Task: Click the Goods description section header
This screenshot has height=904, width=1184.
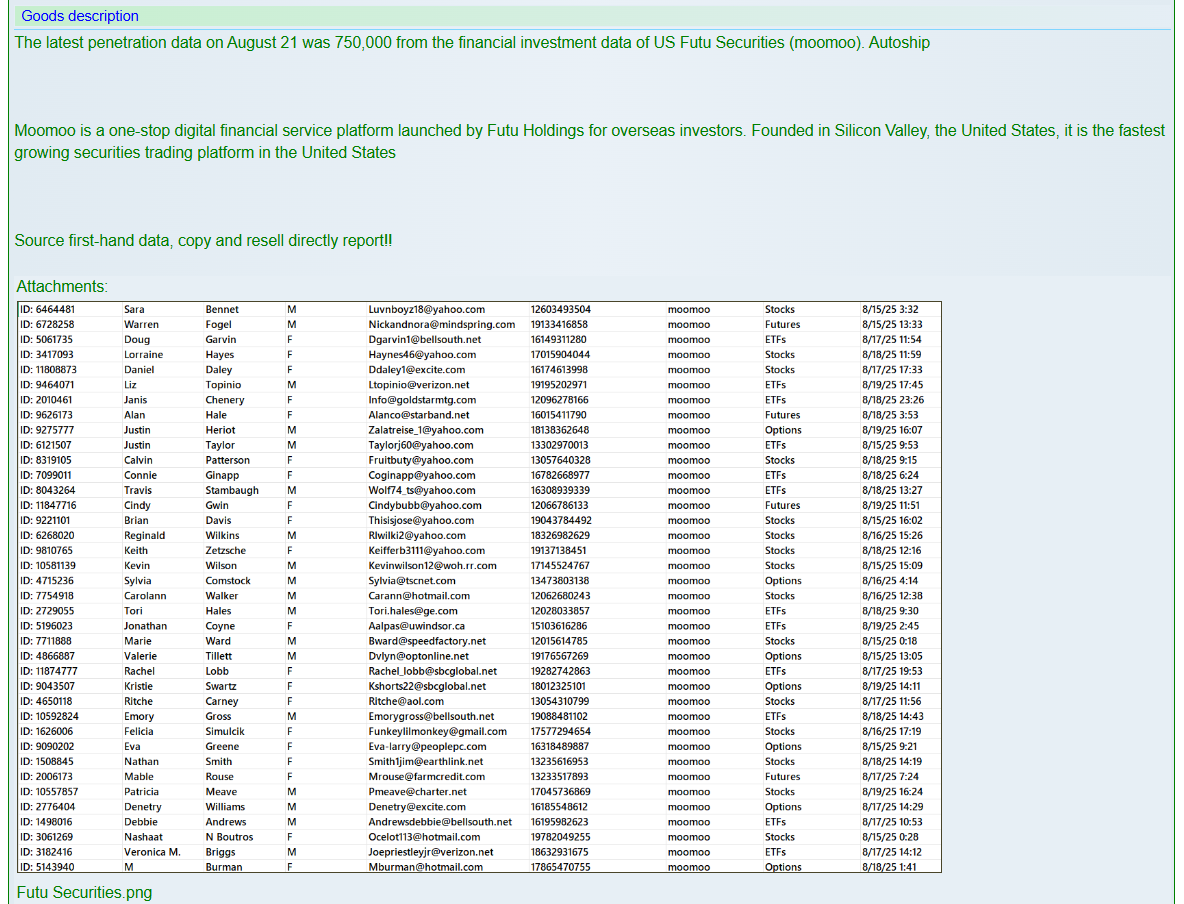Action: [x=80, y=16]
